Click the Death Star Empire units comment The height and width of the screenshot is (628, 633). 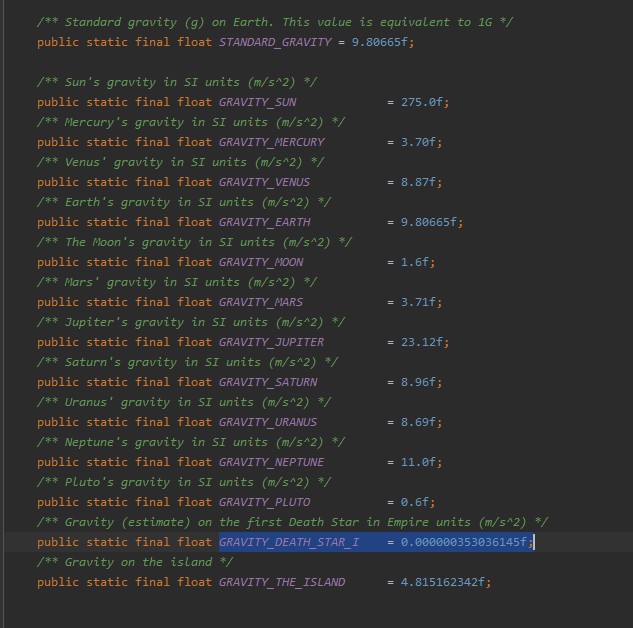pyautogui.click(x=293, y=522)
